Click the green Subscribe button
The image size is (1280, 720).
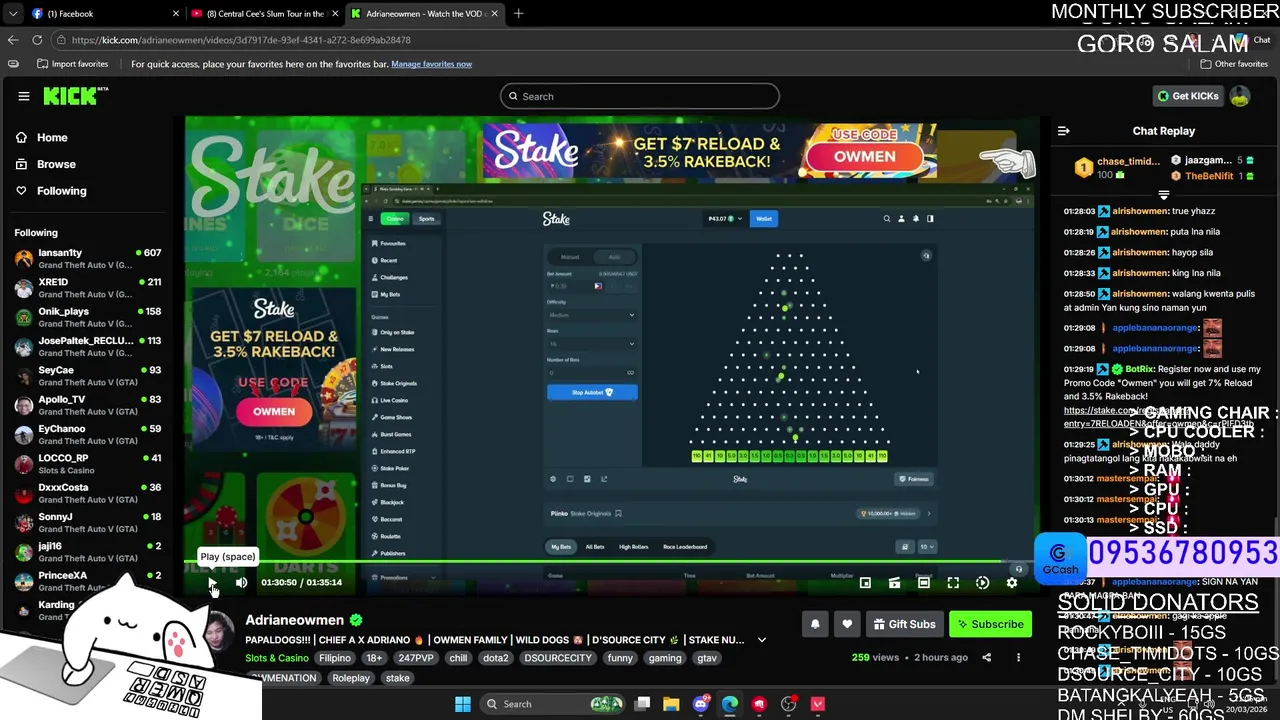coord(990,624)
